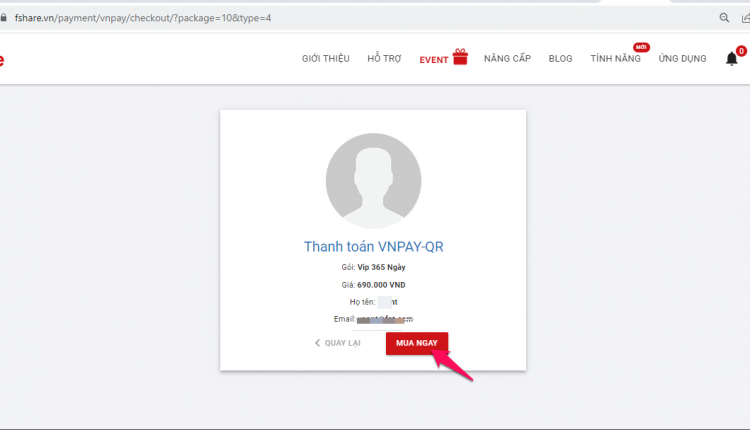The height and width of the screenshot is (430, 750).
Task: Click the red gift box icon
Action: pyautogui.click(x=460, y=56)
